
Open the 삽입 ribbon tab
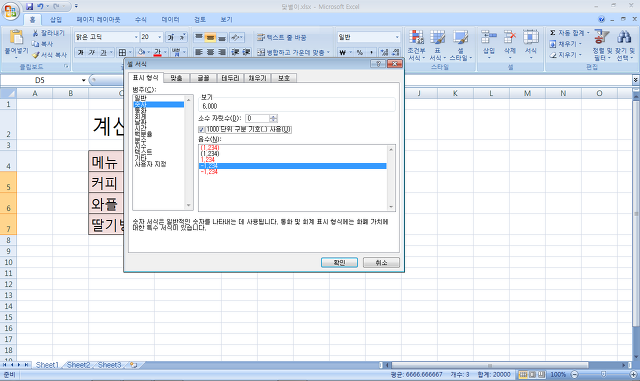tap(56, 19)
